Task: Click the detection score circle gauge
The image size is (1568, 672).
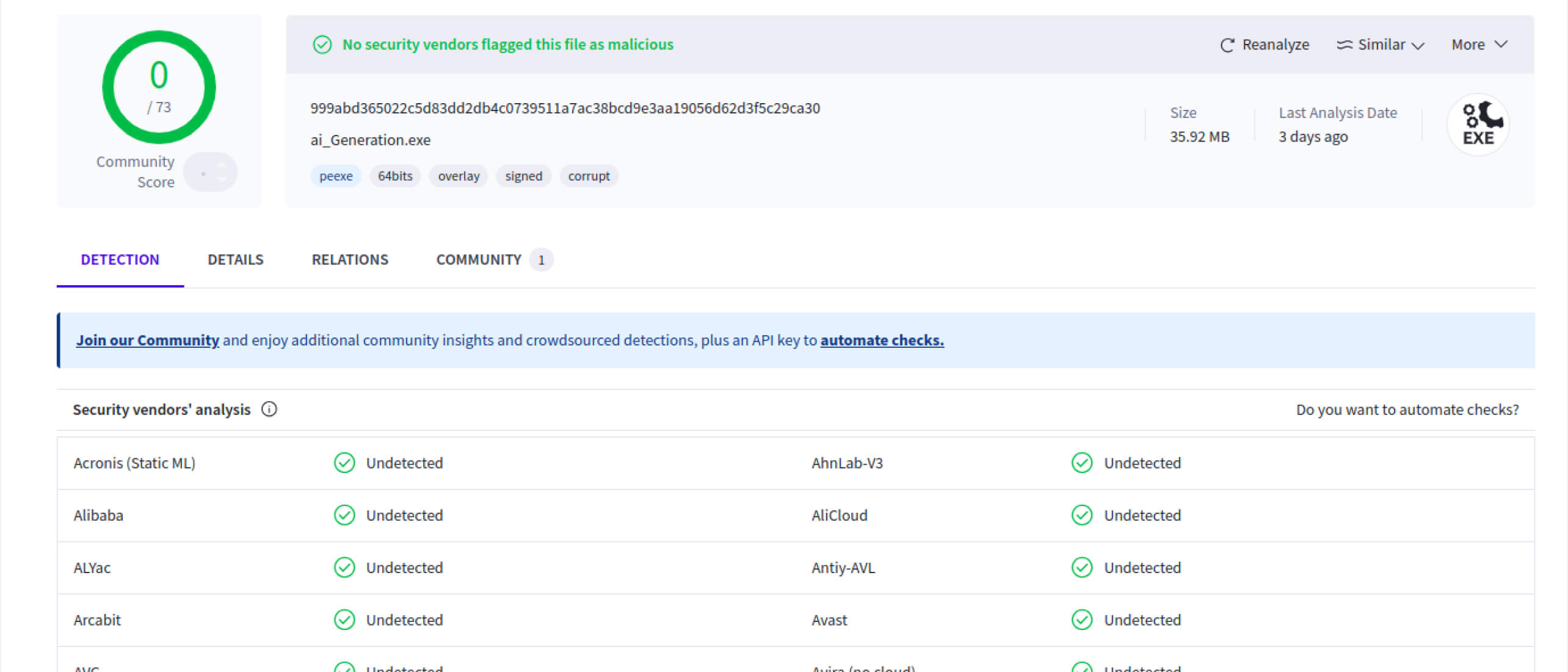Action: pos(159,87)
